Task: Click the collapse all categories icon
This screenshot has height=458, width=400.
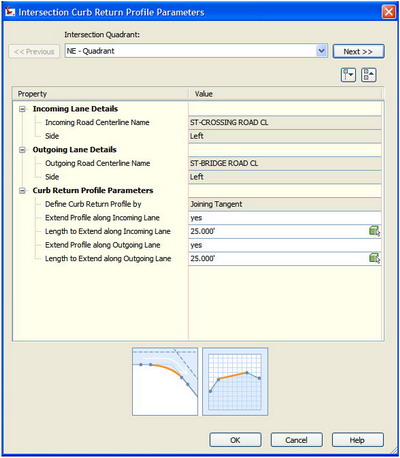Action: pos(369,75)
